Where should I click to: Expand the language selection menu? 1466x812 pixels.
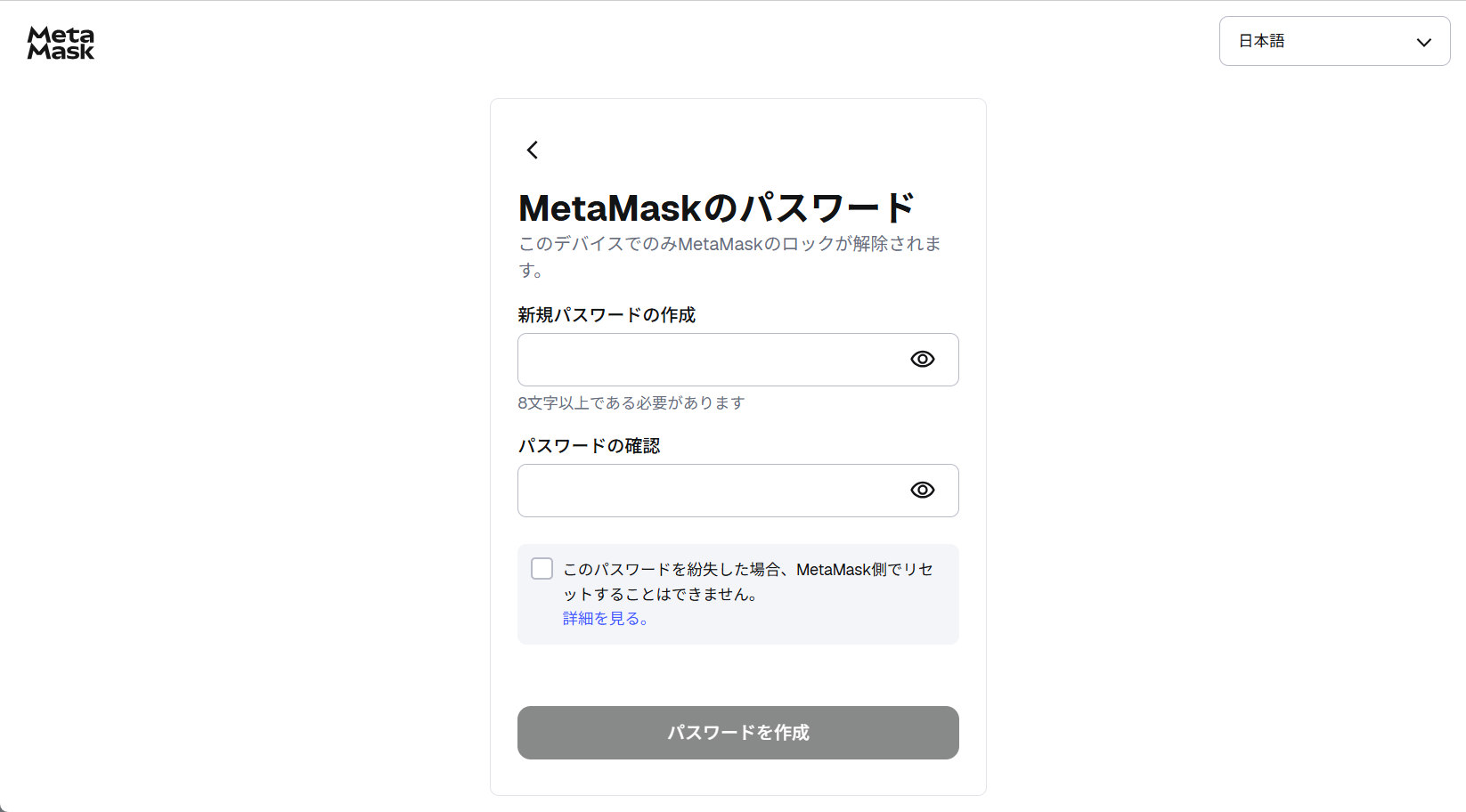pos(1333,41)
